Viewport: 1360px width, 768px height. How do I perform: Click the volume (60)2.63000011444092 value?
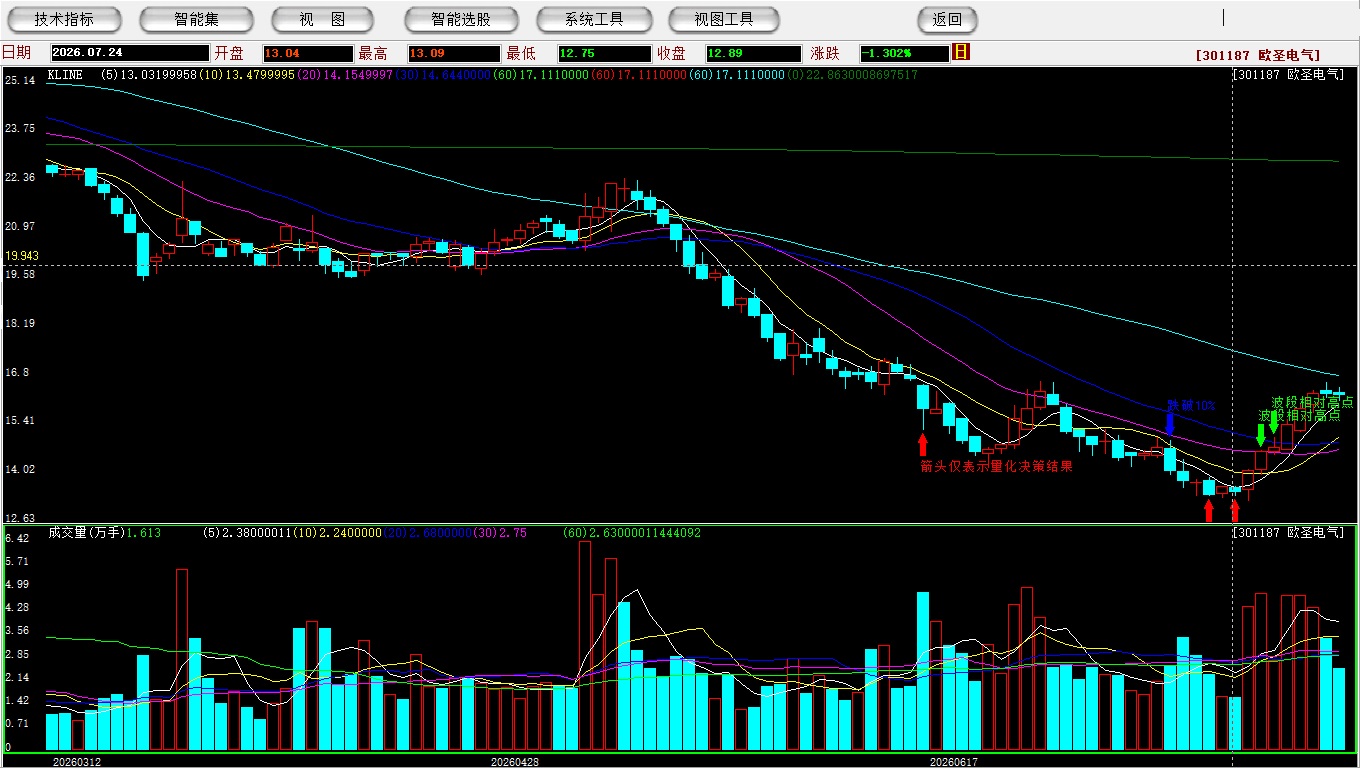point(632,533)
